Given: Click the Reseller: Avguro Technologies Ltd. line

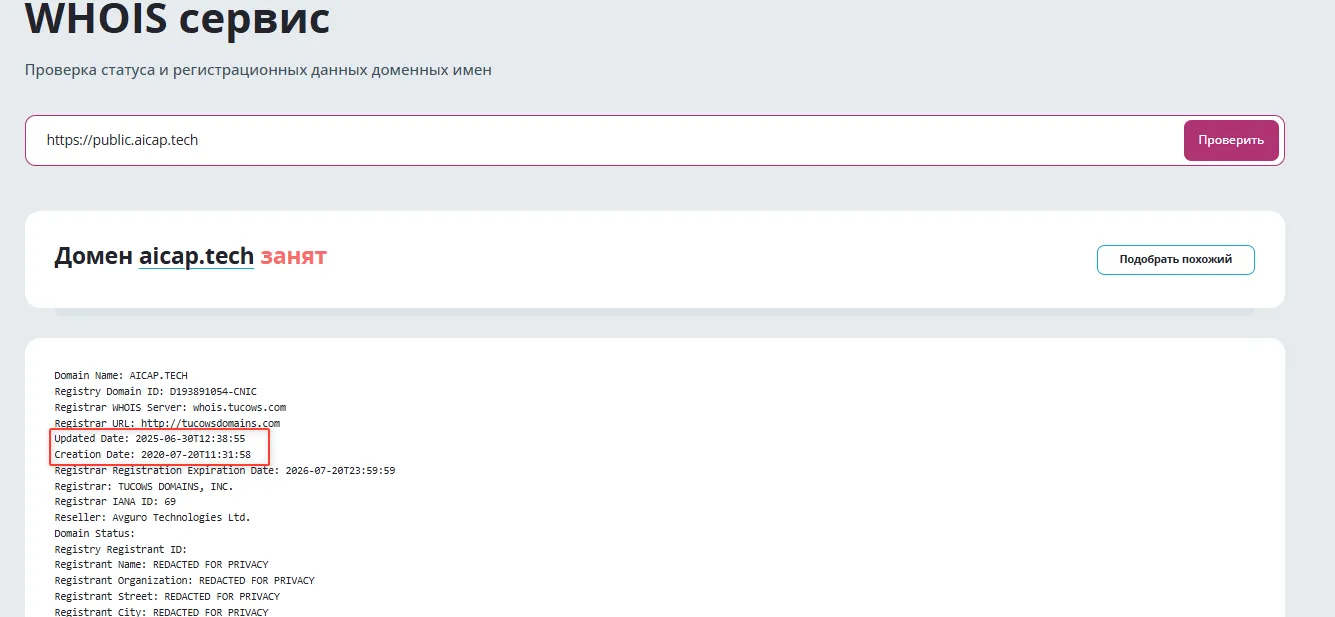Looking at the screenshot, I should pos(152,518).
